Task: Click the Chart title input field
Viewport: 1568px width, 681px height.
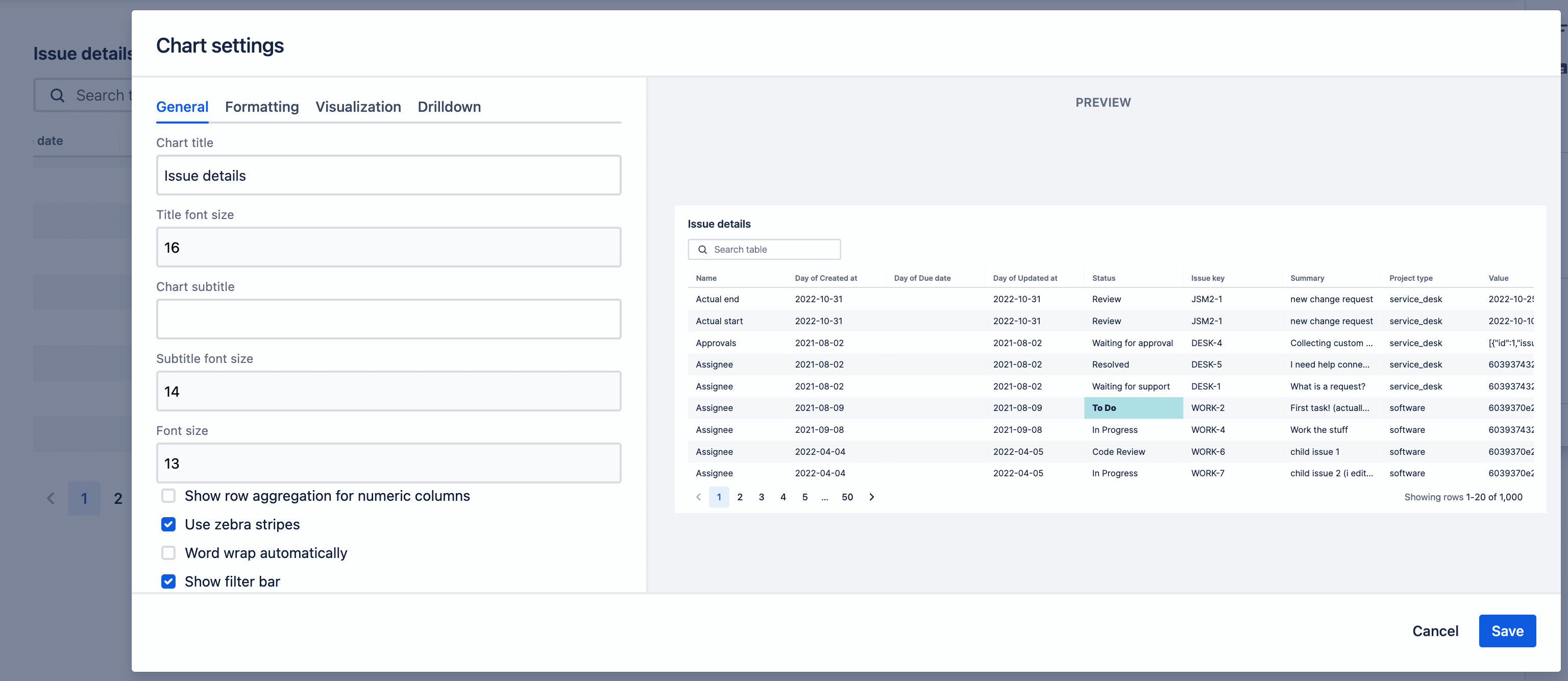Action: pos(388,175)
